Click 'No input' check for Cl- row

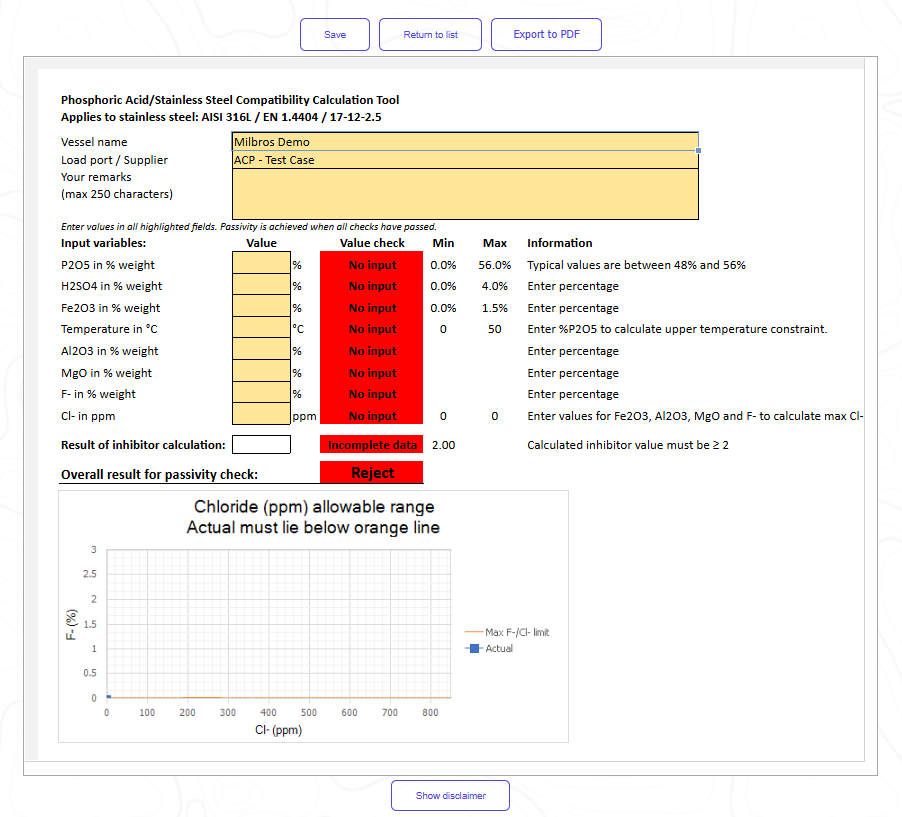click(x=372, y=415)
